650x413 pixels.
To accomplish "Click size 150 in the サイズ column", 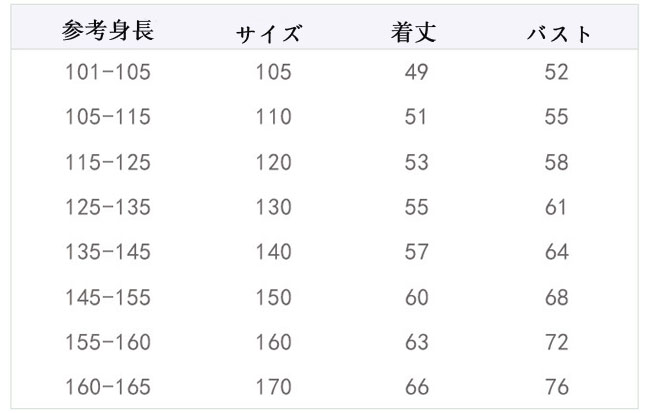I will 272,298.
